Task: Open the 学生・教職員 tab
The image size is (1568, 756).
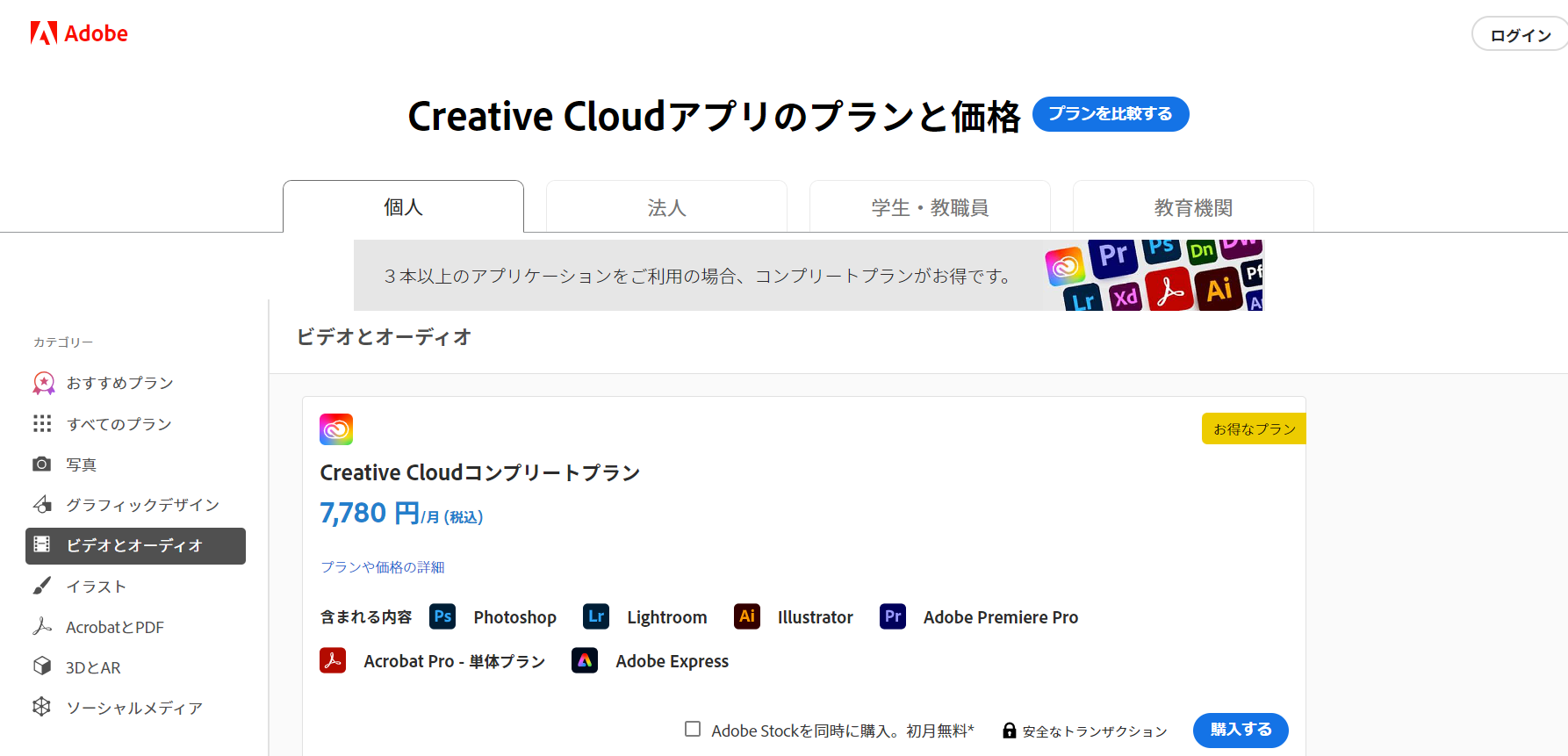Action: (930, 207)
